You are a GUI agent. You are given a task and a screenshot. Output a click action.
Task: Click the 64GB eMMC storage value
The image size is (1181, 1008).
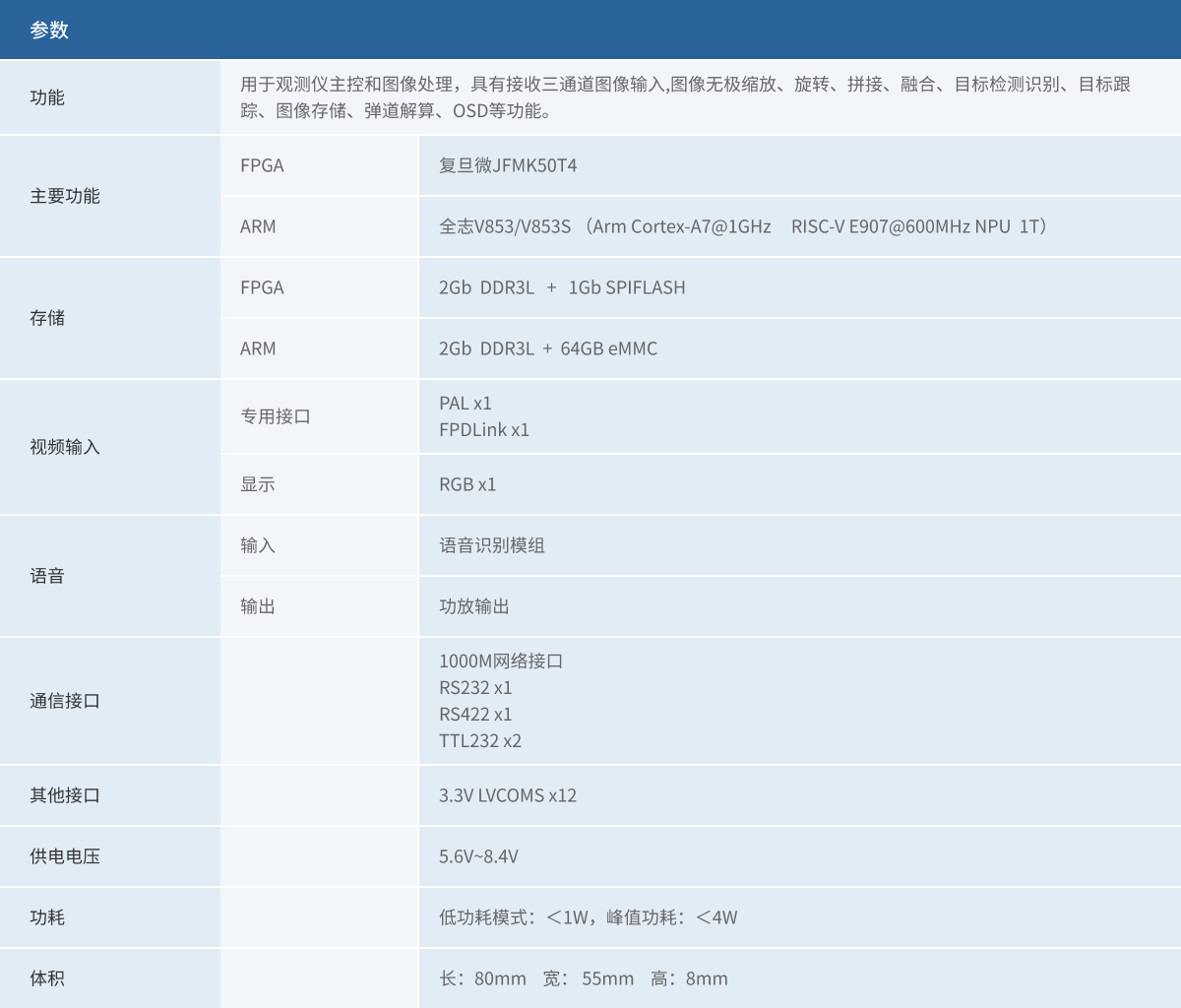point(608,348)
